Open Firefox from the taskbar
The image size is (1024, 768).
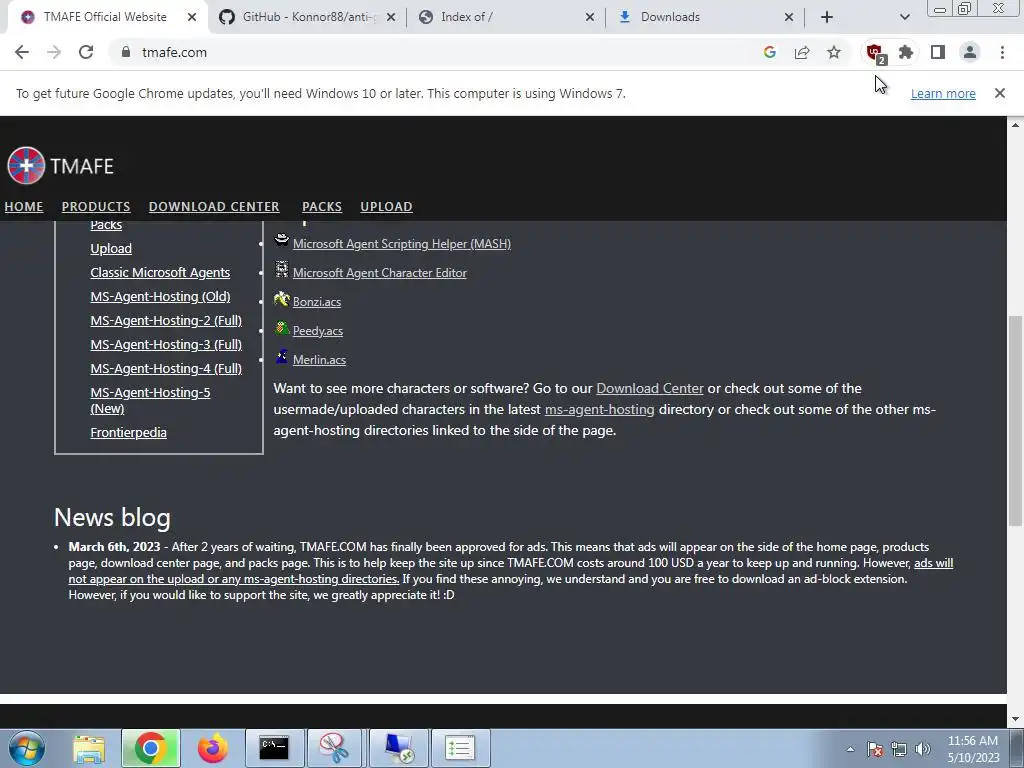[x=213, y=748]
